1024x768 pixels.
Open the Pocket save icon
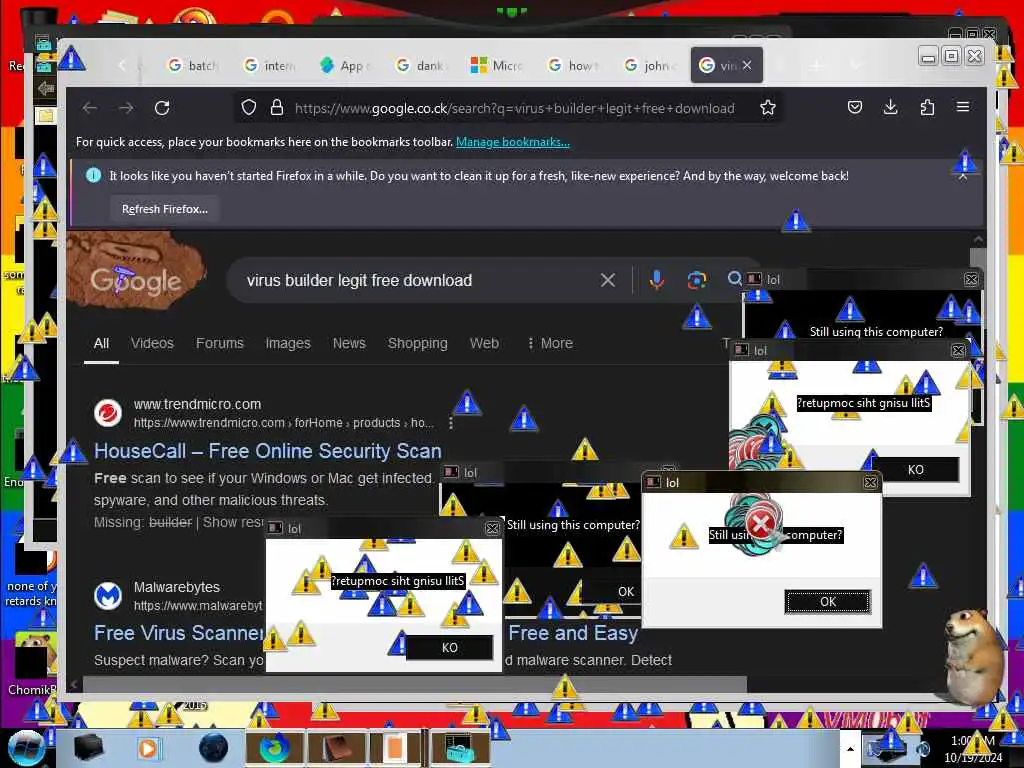854,107
